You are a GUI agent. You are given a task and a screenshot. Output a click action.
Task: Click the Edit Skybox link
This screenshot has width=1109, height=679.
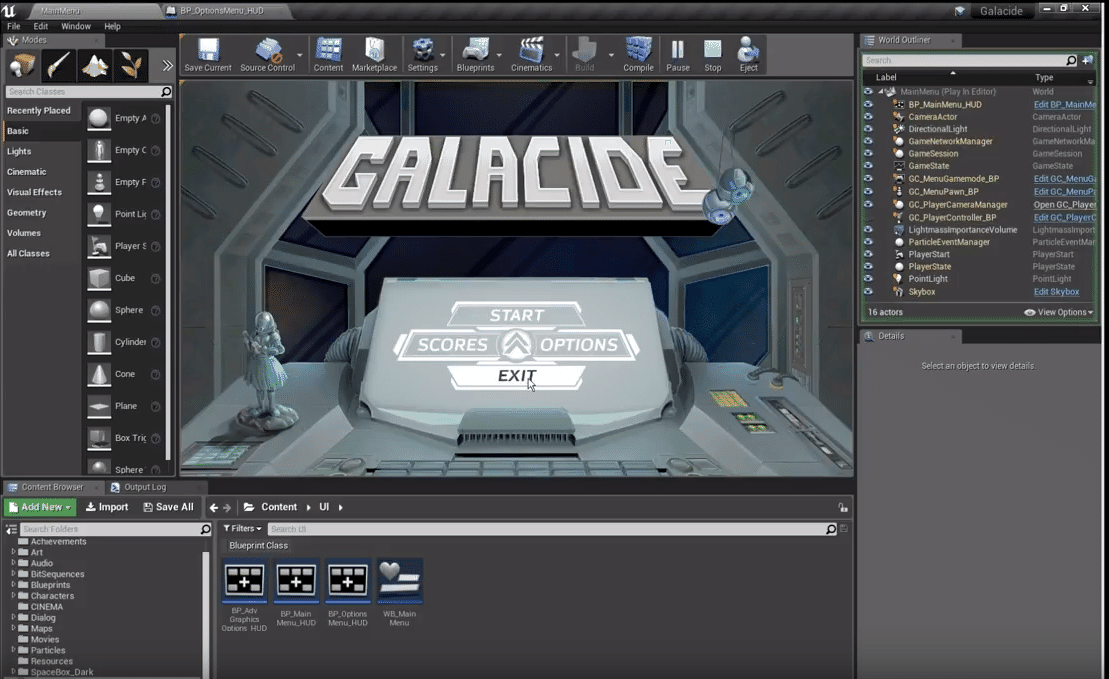(x=1056, y=291)
